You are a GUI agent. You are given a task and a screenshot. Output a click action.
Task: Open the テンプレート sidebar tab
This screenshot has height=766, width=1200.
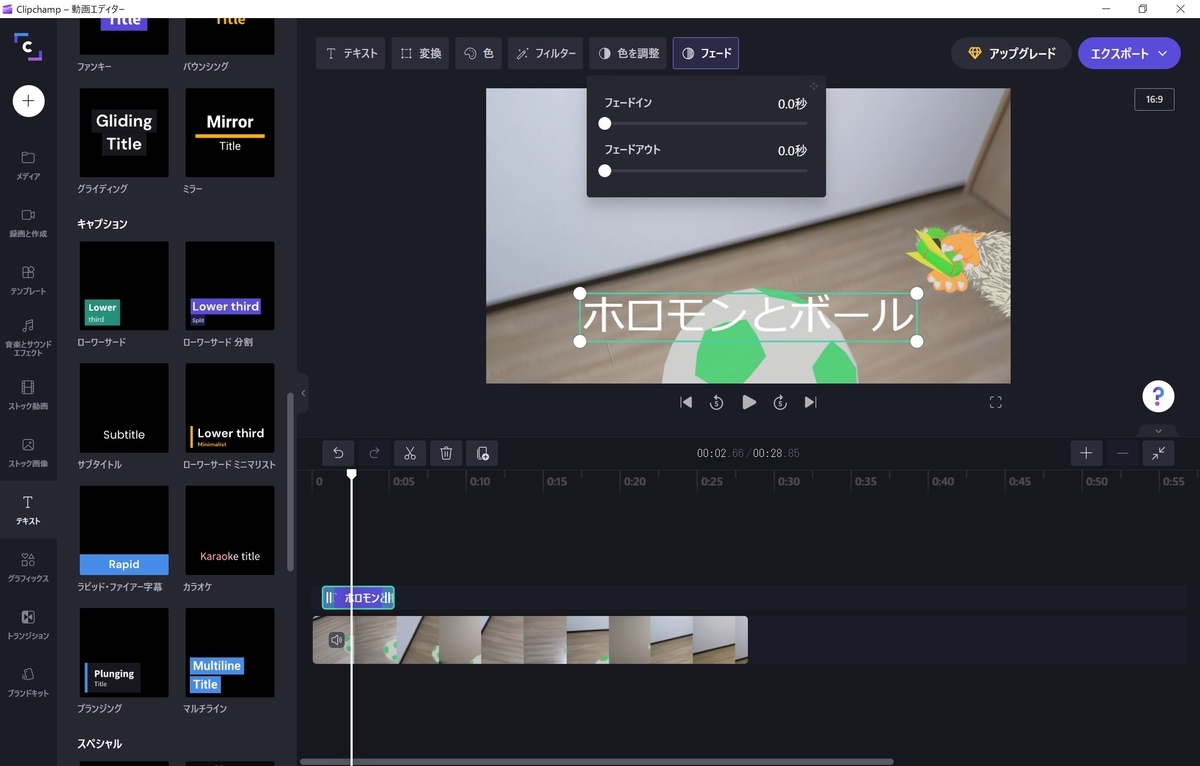coord(28,279)
